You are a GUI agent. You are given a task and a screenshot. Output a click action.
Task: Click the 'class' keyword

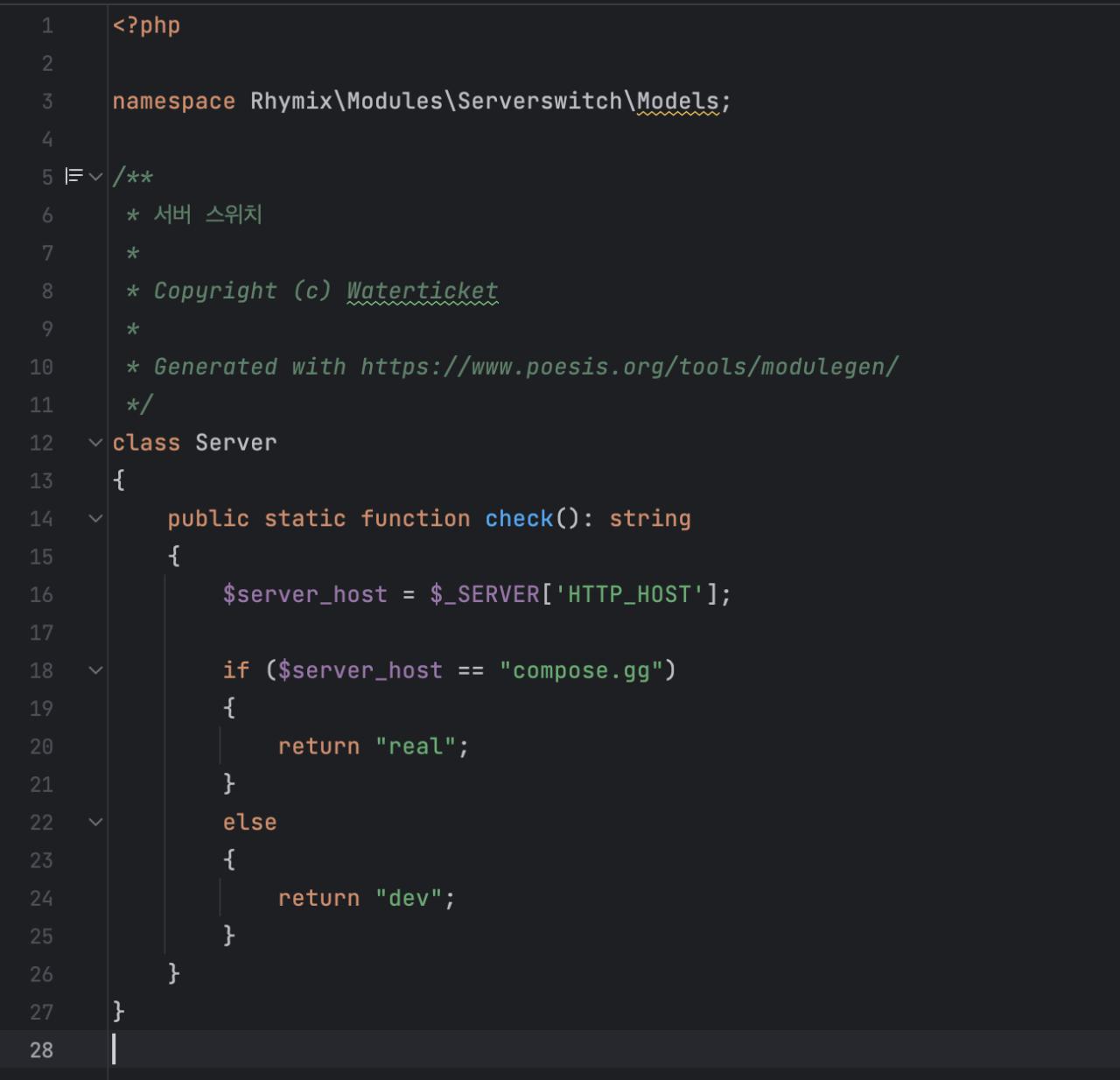146,443
